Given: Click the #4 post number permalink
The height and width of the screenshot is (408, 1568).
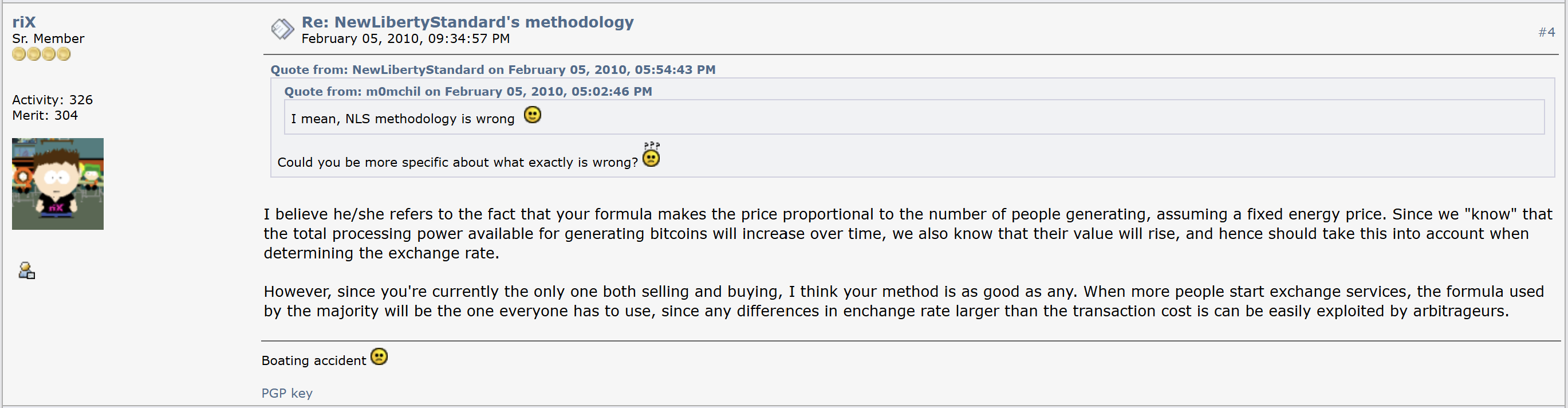Looking at the screenshot, I should coord(1547,32).
